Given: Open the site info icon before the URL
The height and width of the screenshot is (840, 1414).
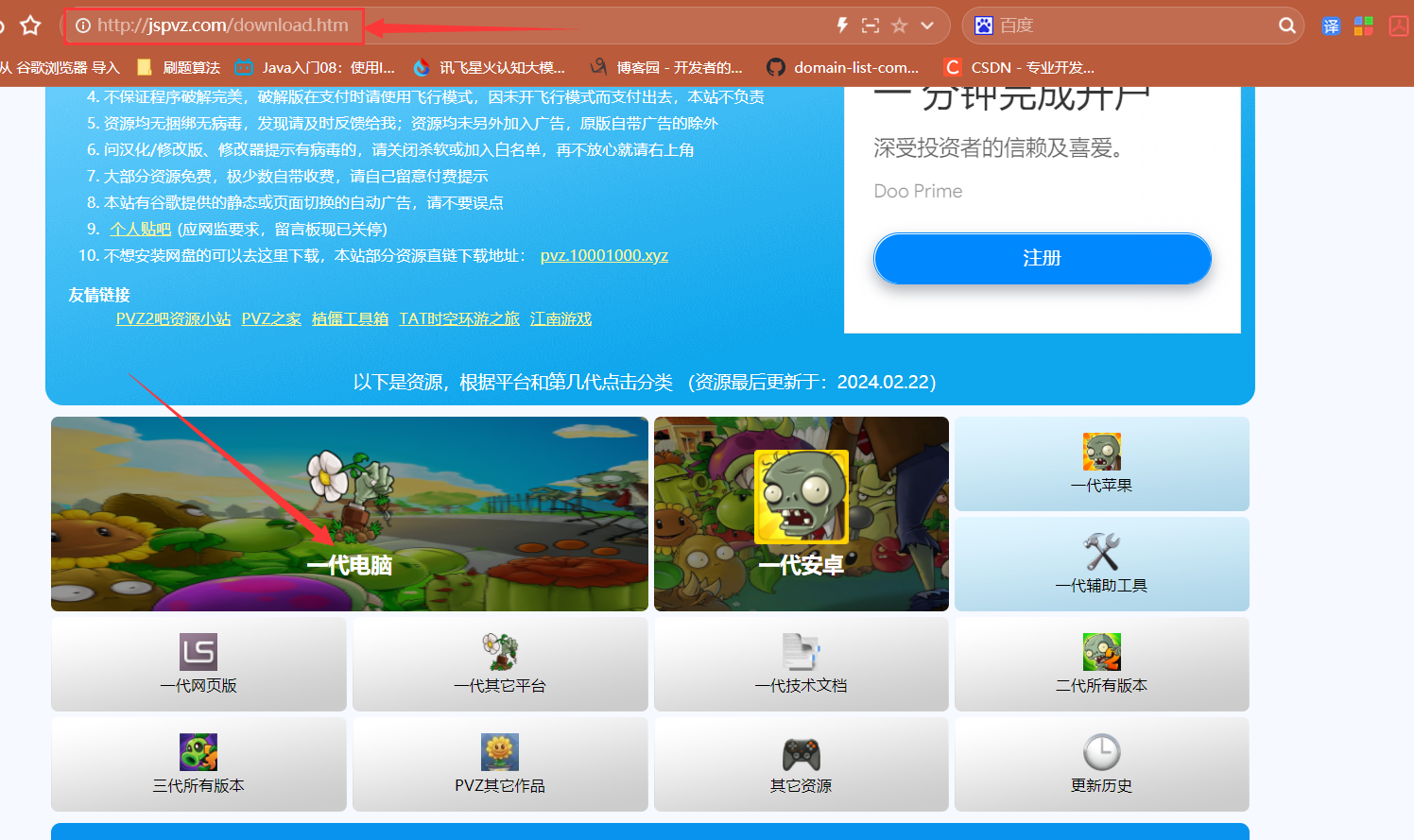Looking at the screenshot, I should click(x=83, y=26).
